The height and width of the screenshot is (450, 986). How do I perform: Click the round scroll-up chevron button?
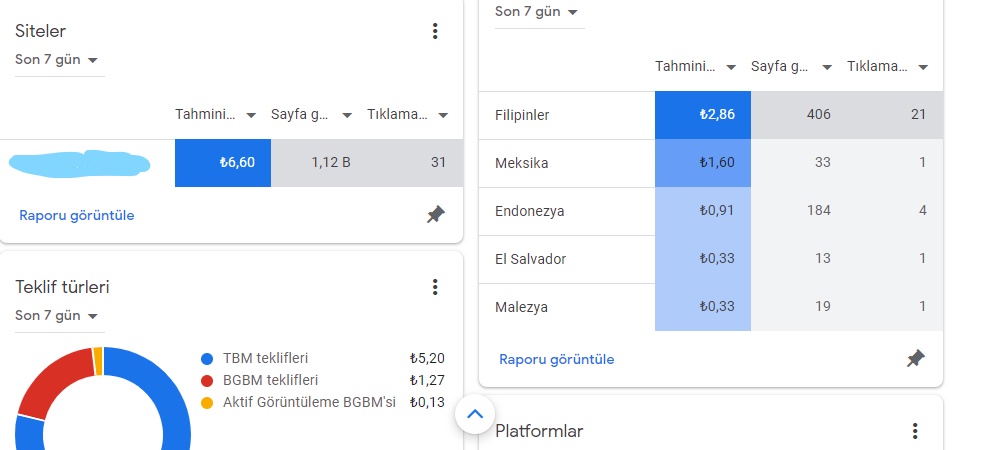[475, 413]
